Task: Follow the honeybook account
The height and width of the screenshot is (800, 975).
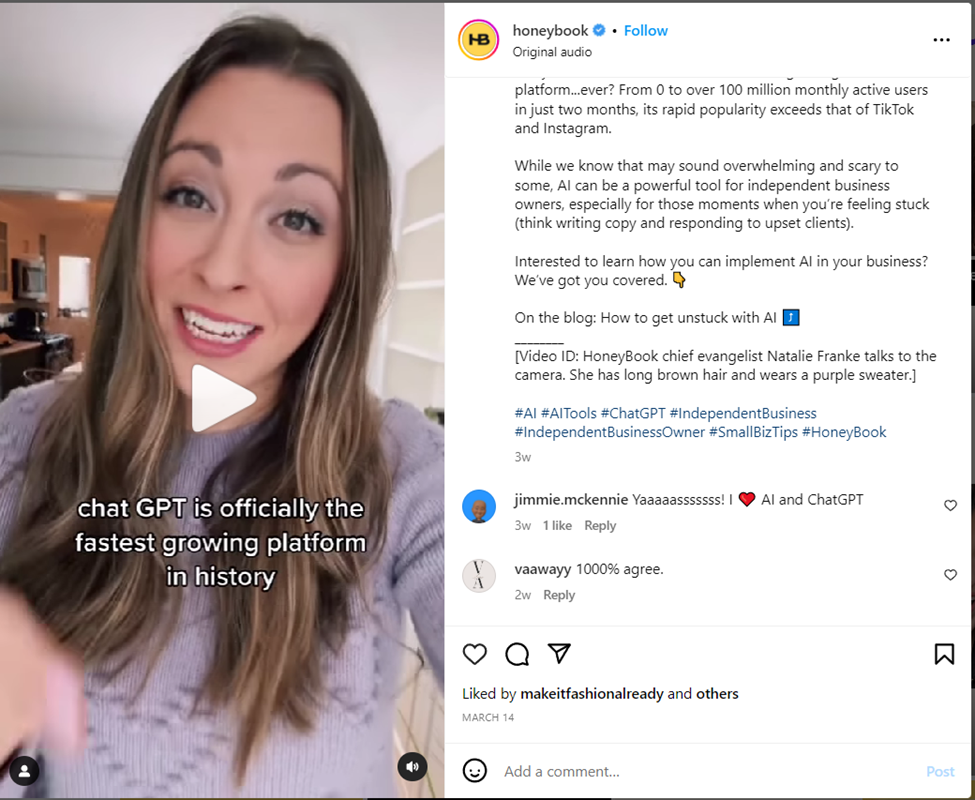Action: [645, 30]
